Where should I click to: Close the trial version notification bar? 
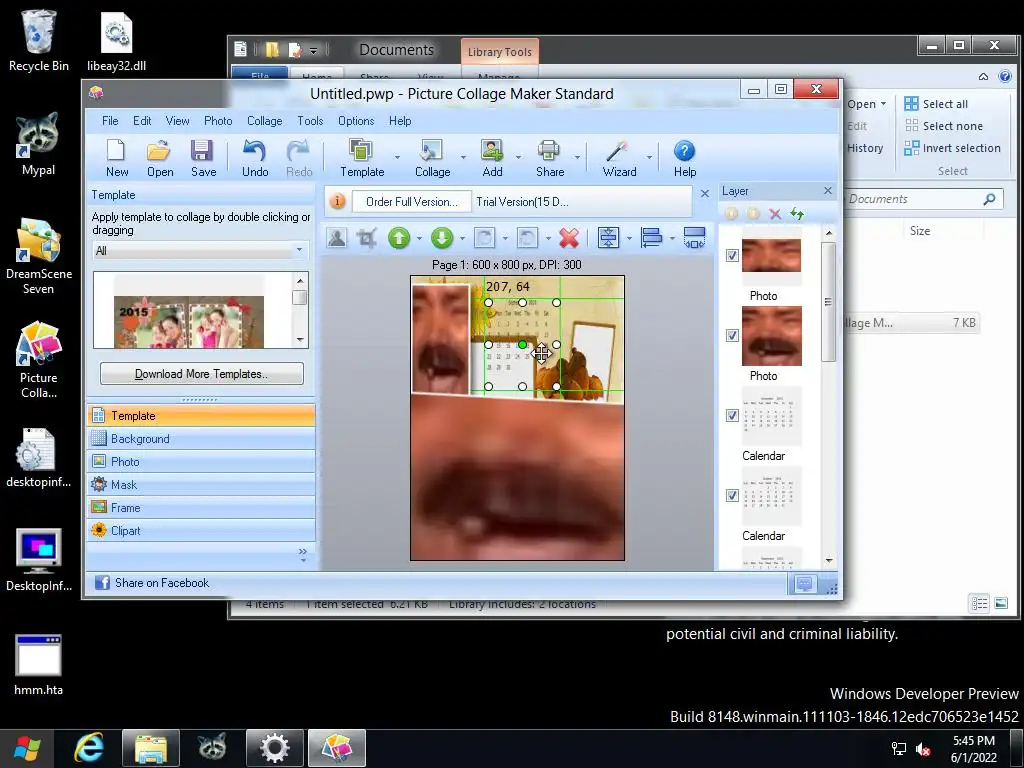point(705,193)
